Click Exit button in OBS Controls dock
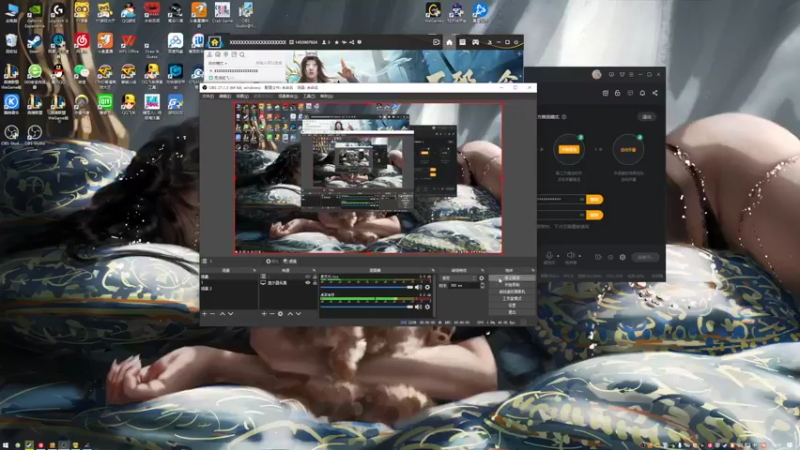This screenshot has width=800, height=450. [512, 312]
